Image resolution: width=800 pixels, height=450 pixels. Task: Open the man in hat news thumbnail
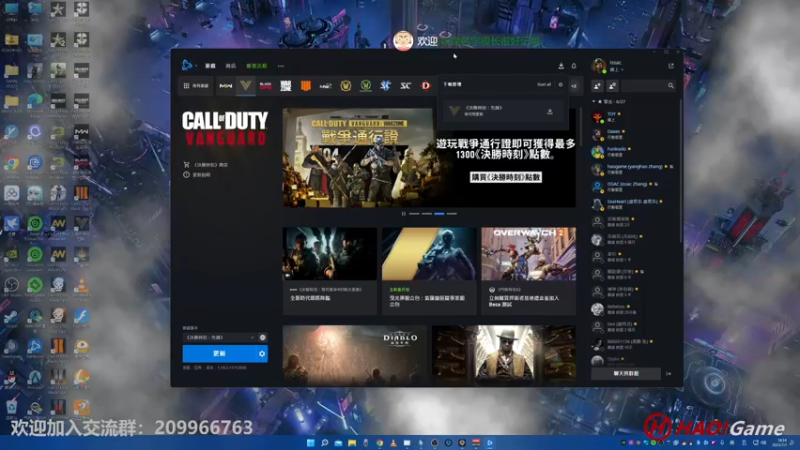pos(504,355)
